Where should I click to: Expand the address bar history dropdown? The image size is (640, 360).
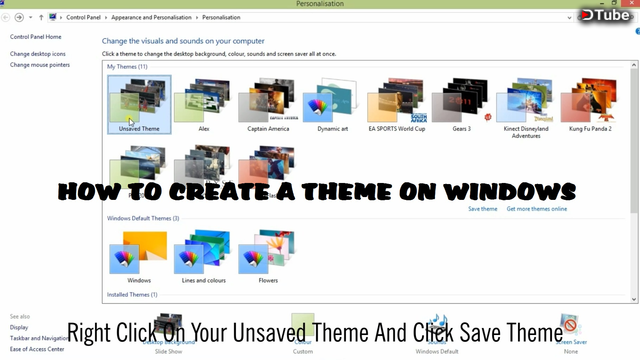click(x=569, y=18)
